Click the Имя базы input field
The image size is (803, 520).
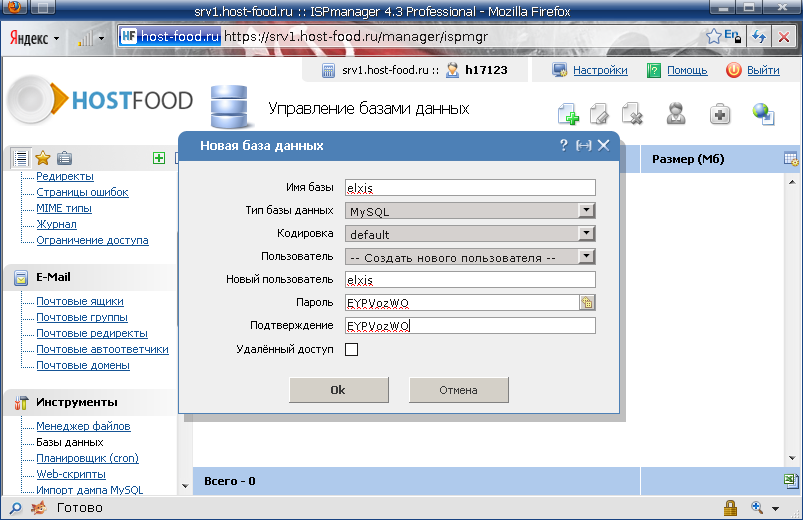tap(470, 188)
